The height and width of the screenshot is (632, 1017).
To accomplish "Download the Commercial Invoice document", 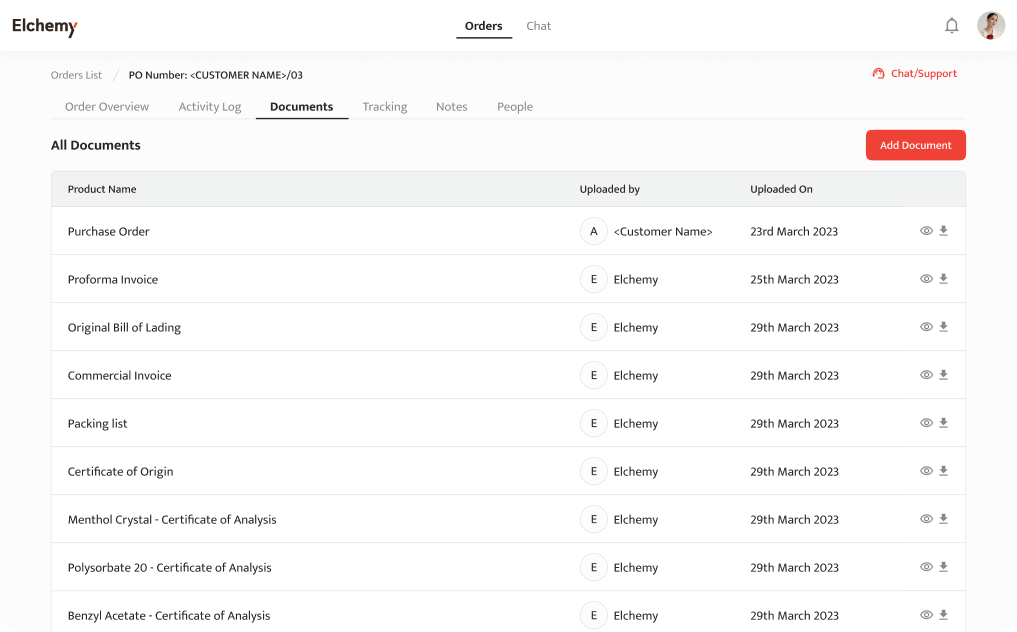I will 943,375.
